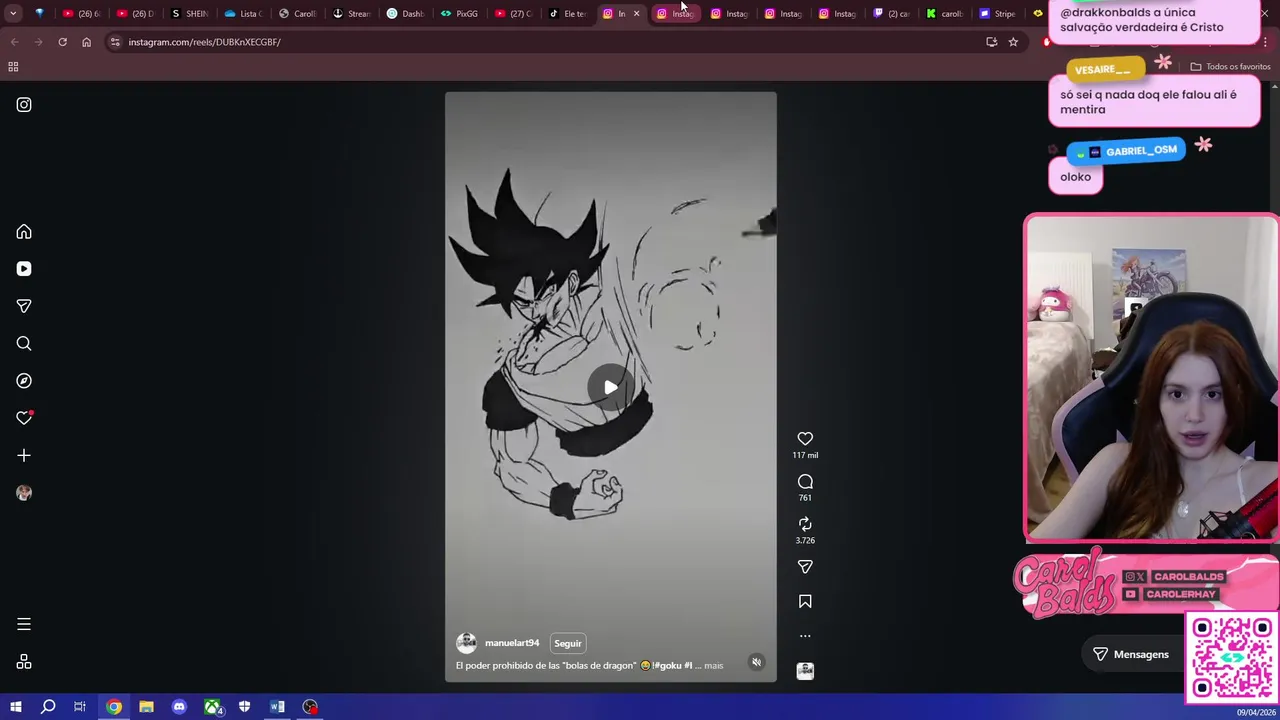Image resolution: width=1280 pixels, height=720 pixels.
Task: Open reel audio thumbnail below options
Action: click(805, 671)
